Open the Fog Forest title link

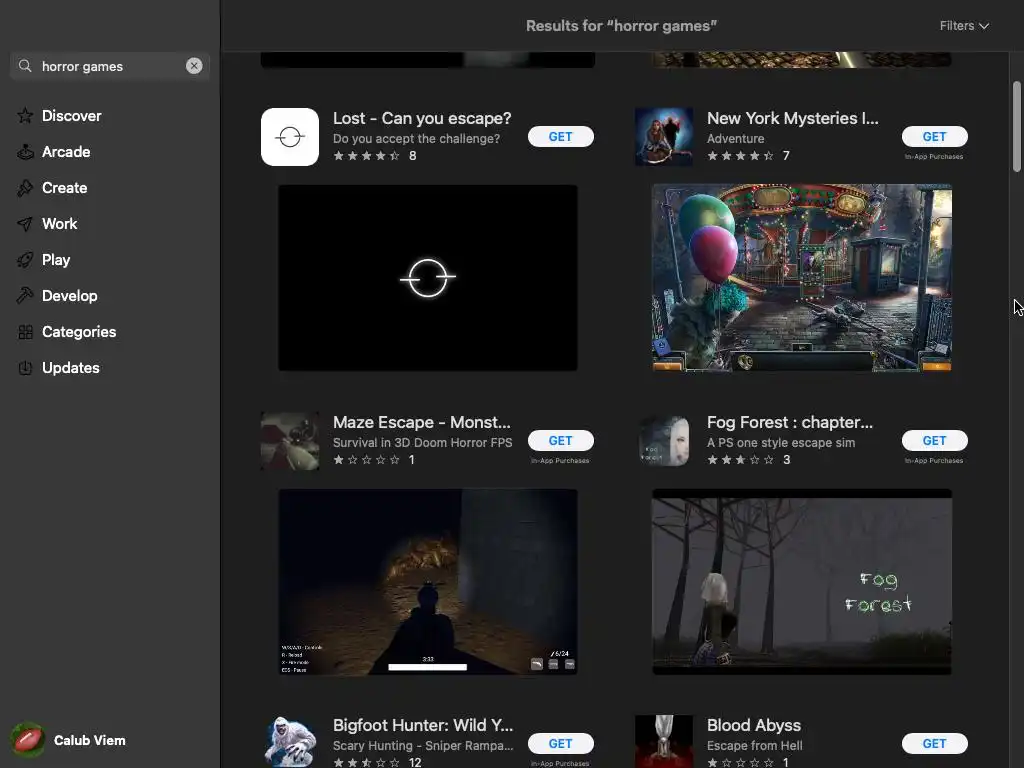tap(790, 423)
